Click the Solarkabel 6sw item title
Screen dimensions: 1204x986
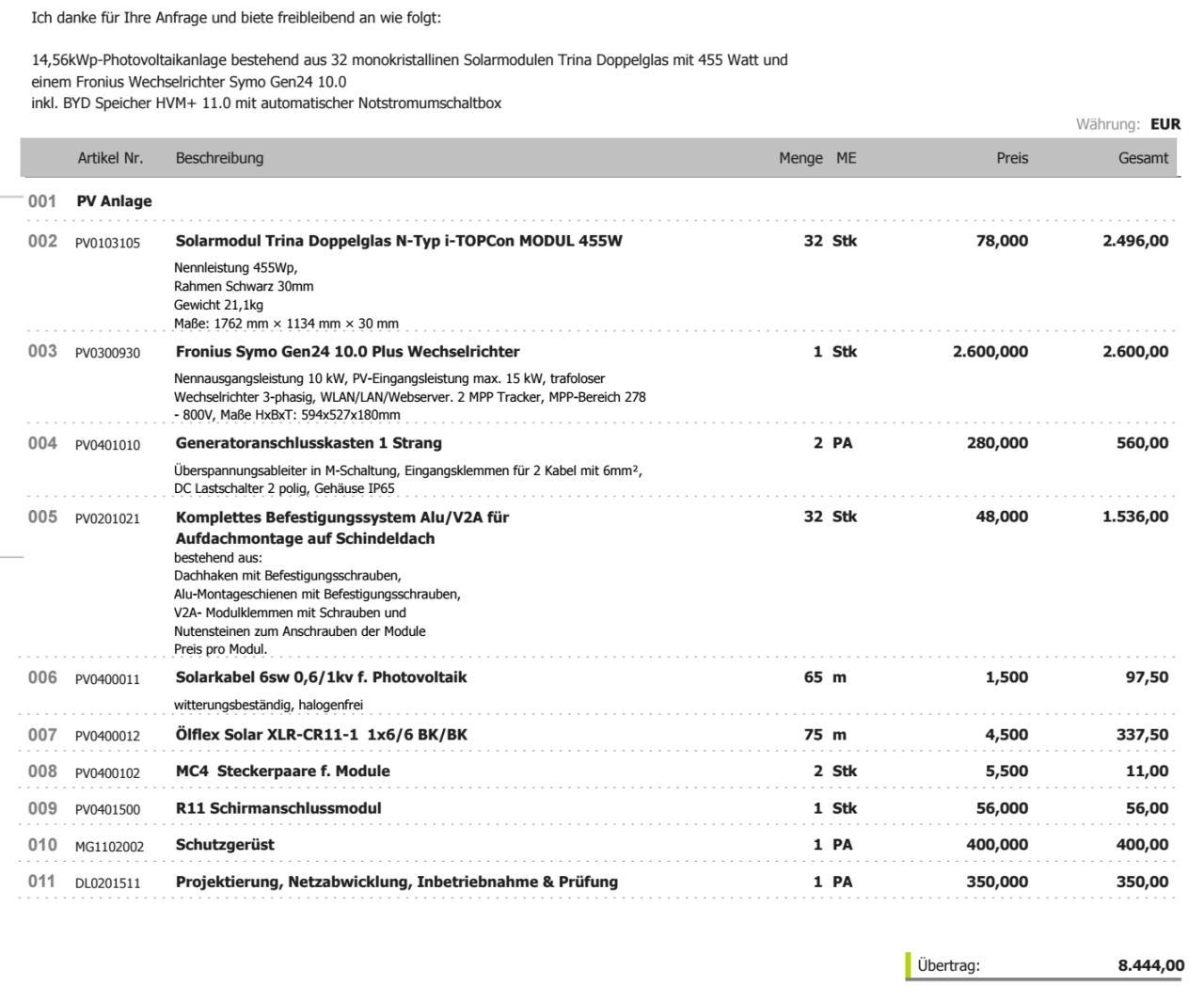pyautogui.click(x=321, y=677)
